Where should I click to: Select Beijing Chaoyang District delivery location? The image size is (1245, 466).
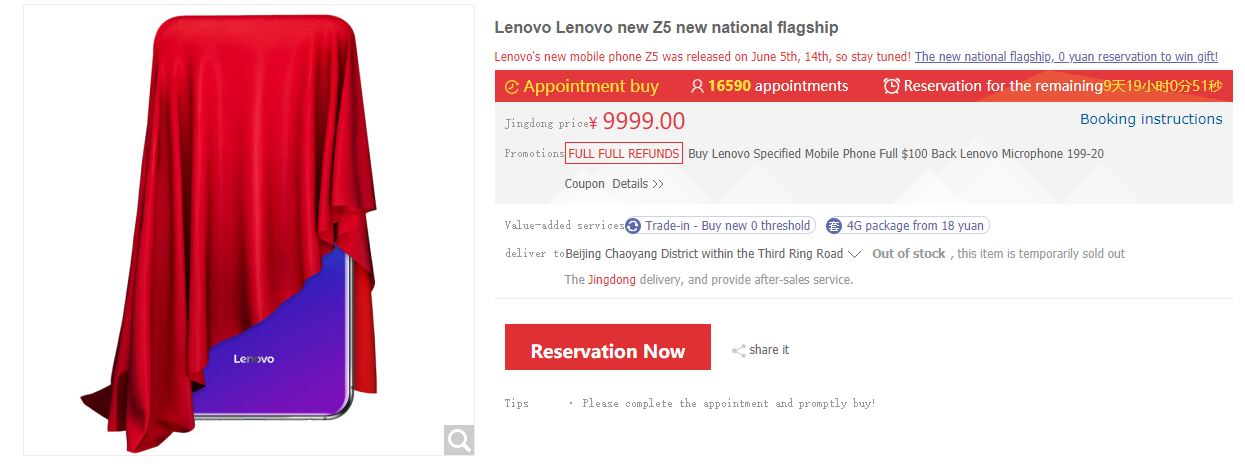pyautogui.click(x=704, y=254)
